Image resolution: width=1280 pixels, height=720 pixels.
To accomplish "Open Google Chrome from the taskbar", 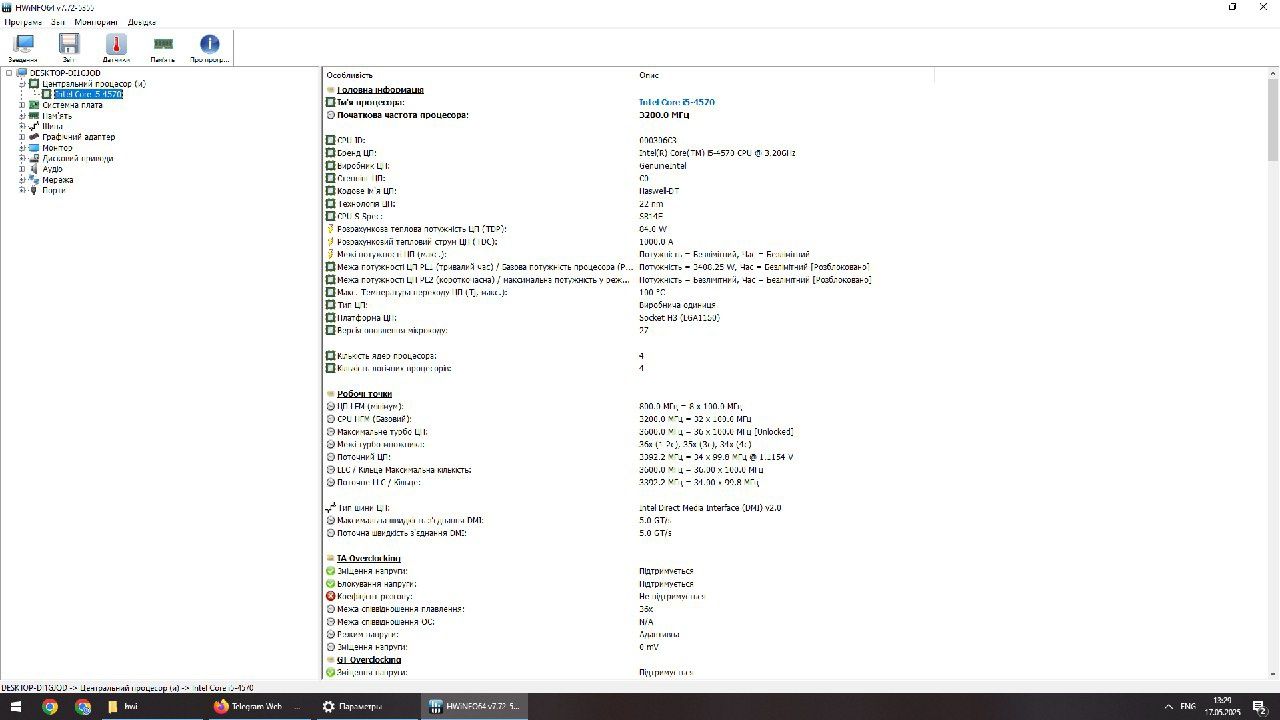I will click(50, 706).
